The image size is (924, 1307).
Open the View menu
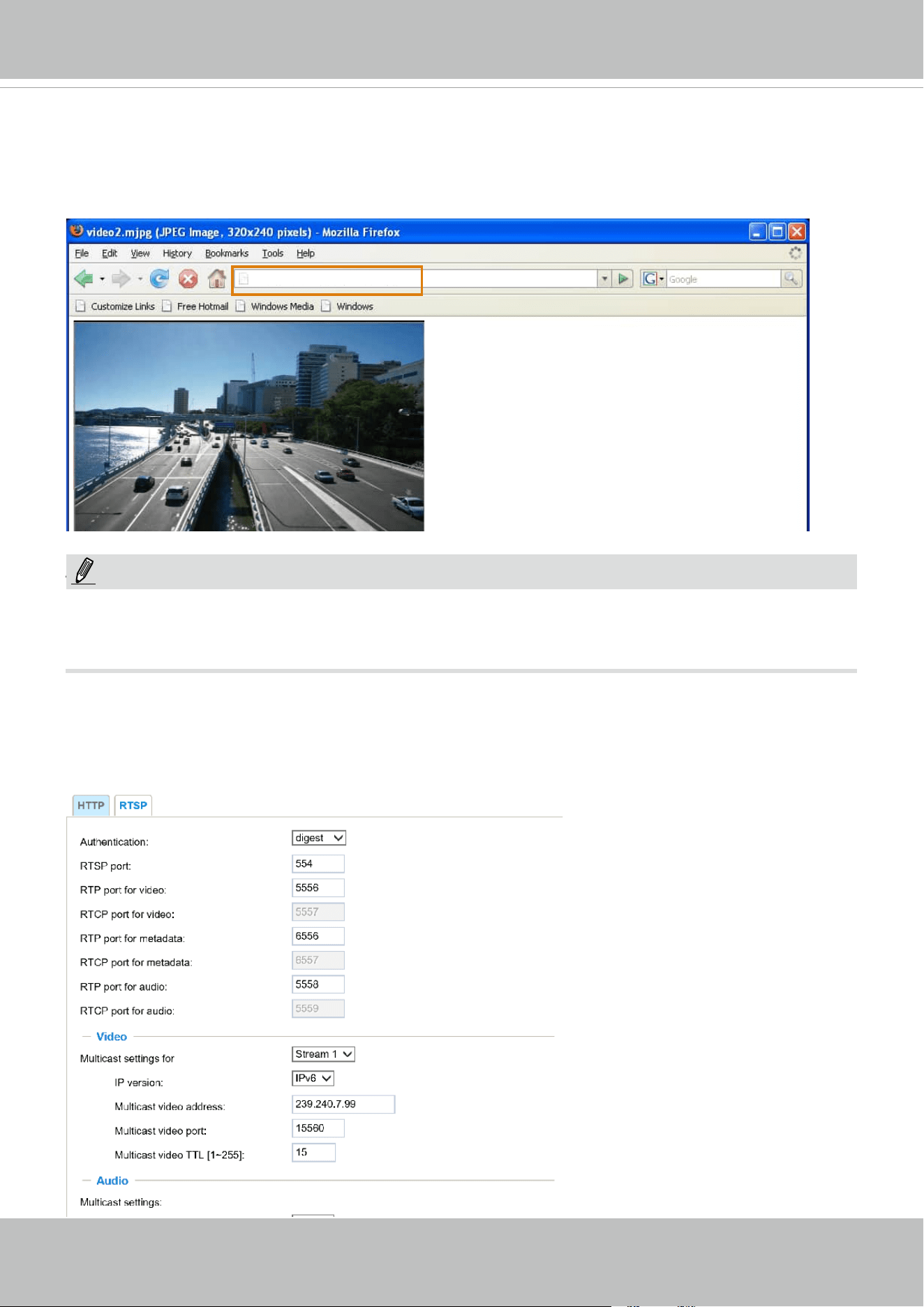tap(140, 253)
